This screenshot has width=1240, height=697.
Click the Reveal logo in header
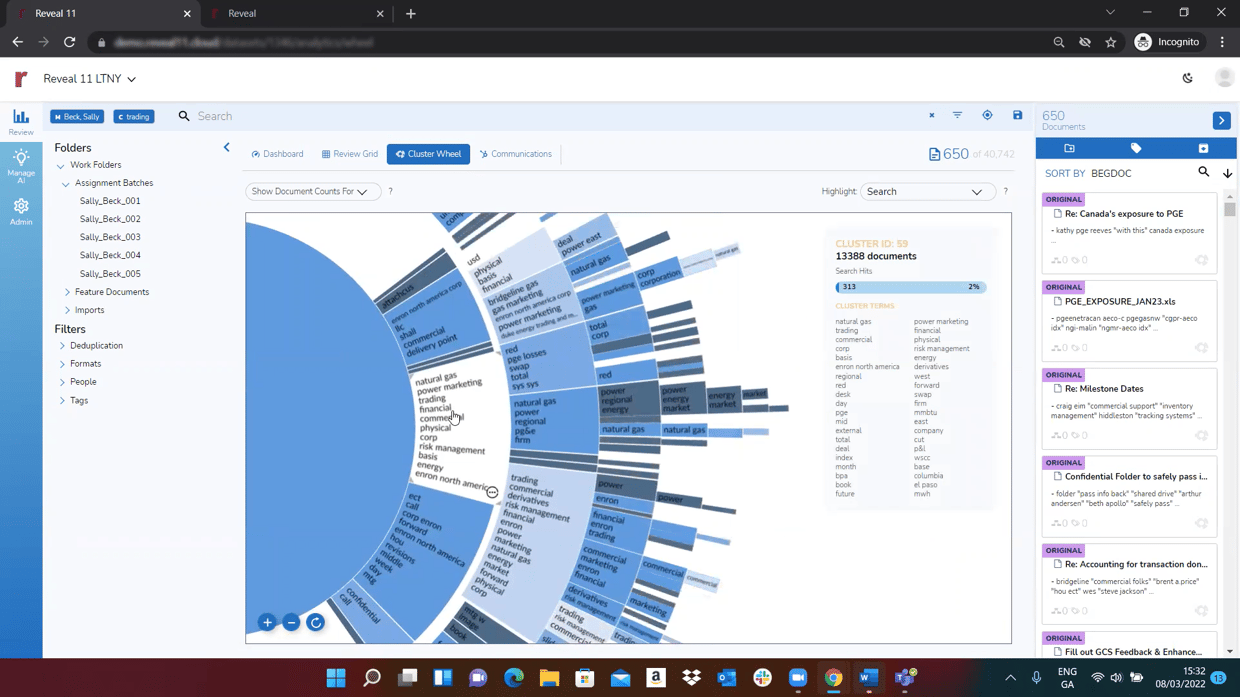click(x=21, y=79)
